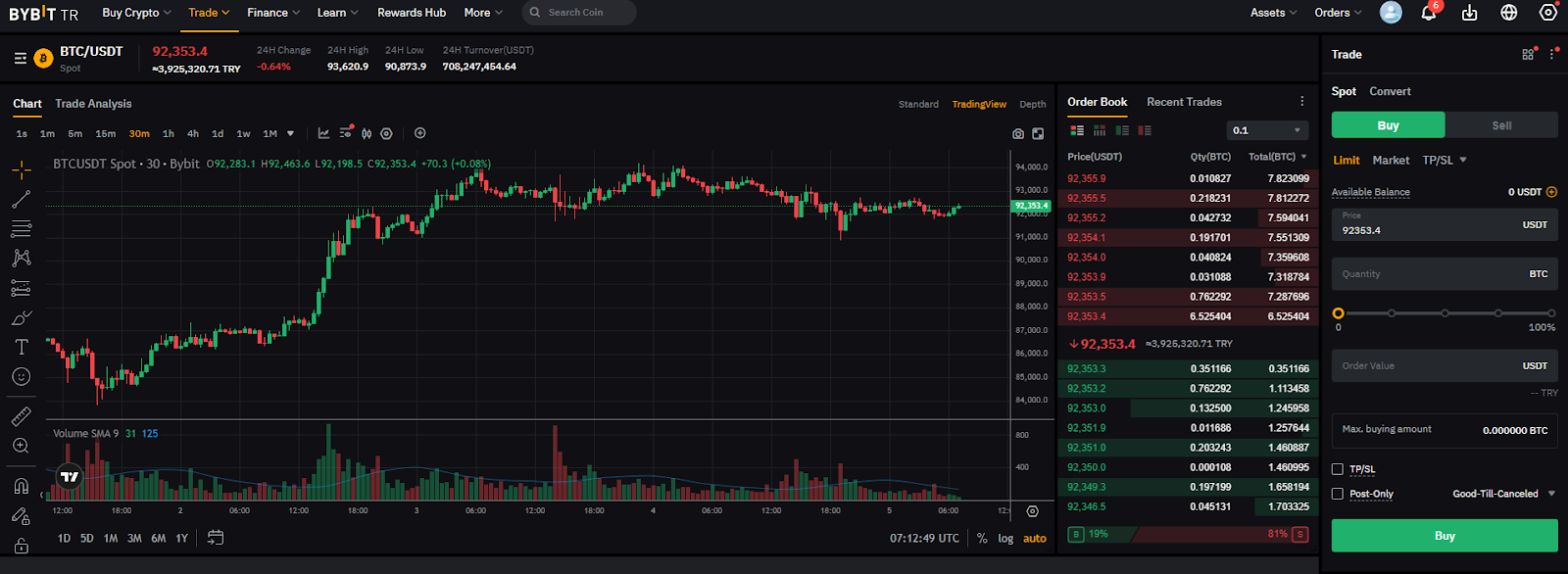
Task: Click the quantity percentage slider handle
Action: pyautogui.click(x=1338, y=313)
